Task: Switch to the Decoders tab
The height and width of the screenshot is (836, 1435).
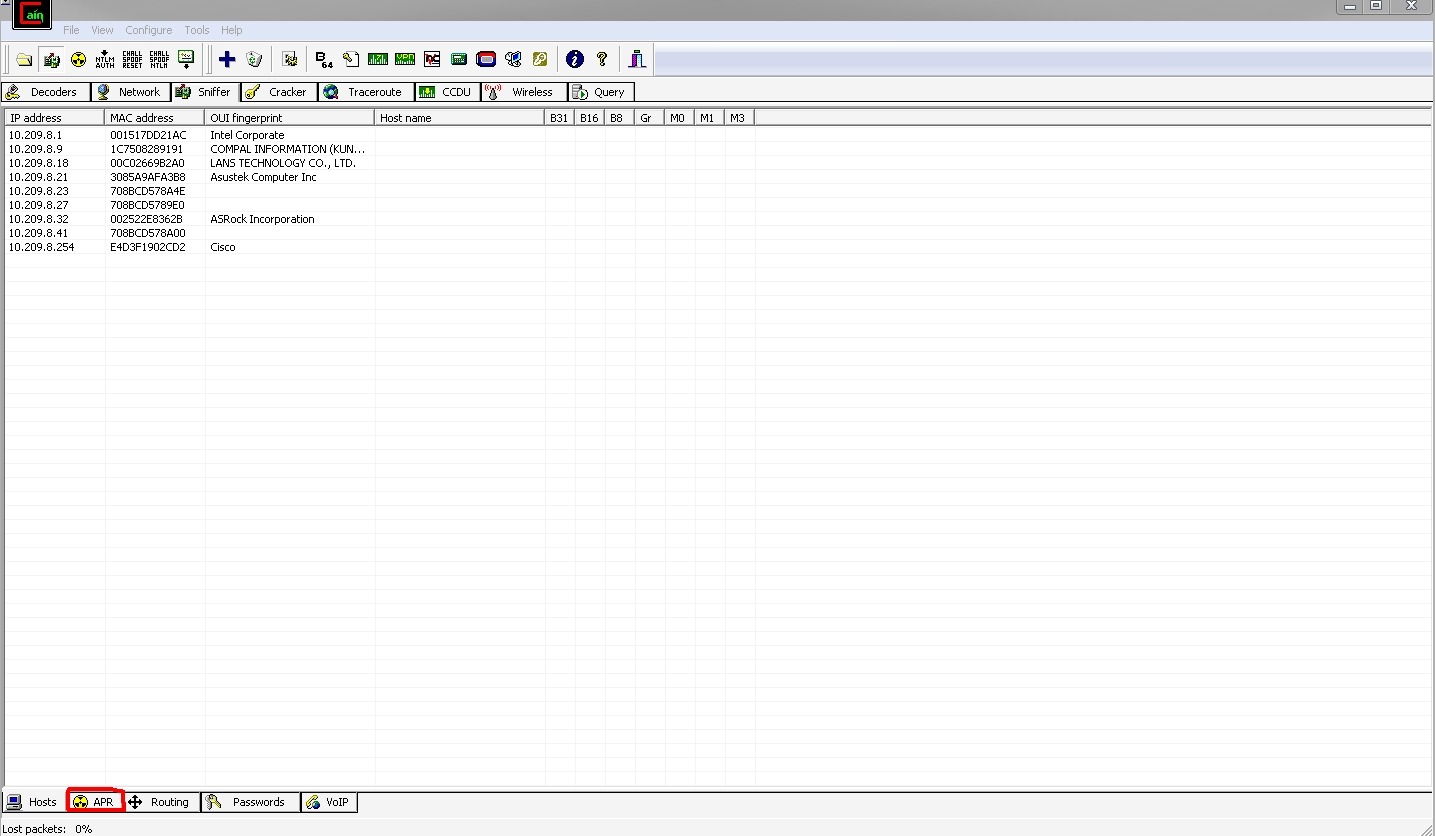Action: [x=46, y=92]
